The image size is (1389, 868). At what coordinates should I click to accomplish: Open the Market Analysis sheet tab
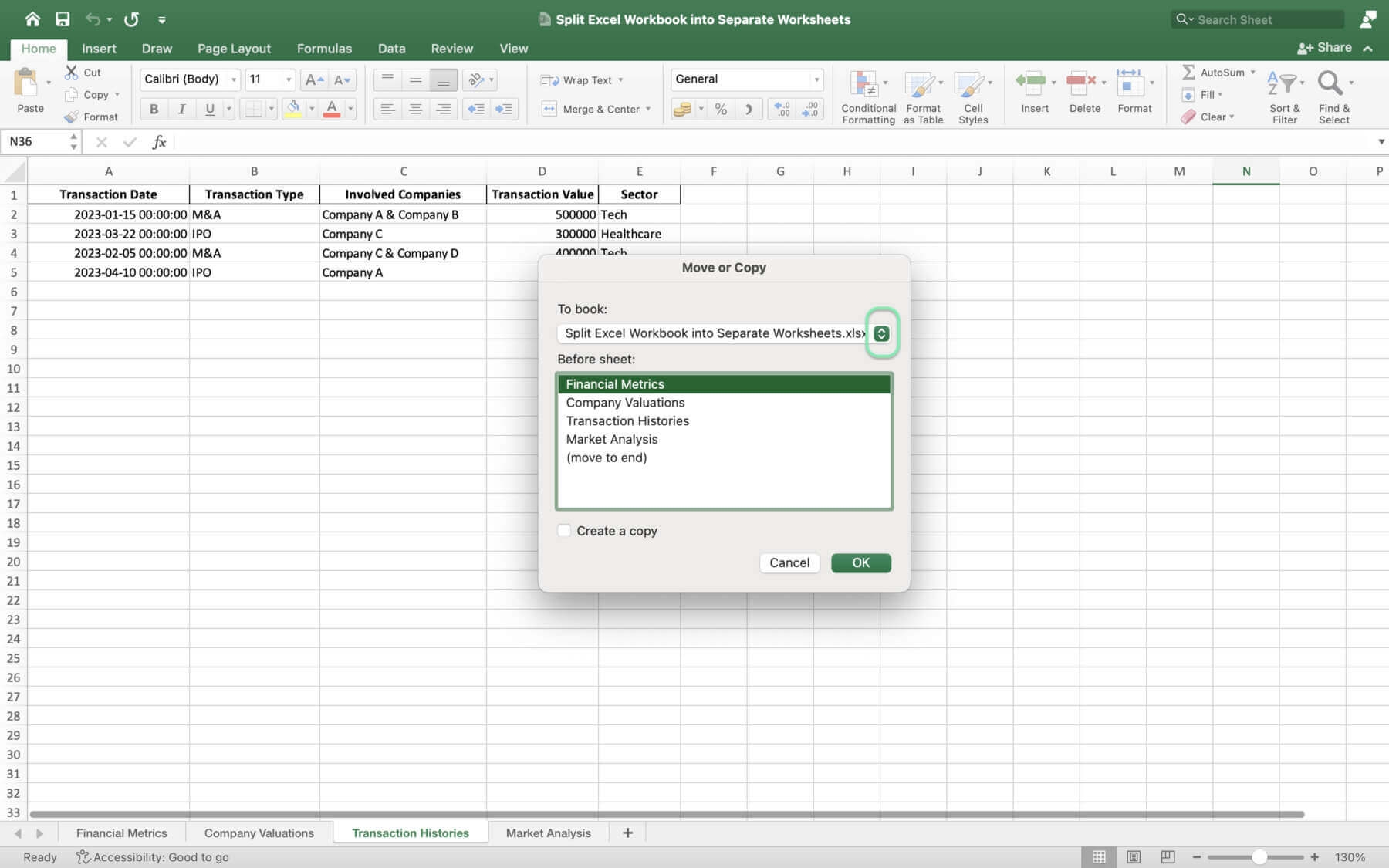coord(548,833)
